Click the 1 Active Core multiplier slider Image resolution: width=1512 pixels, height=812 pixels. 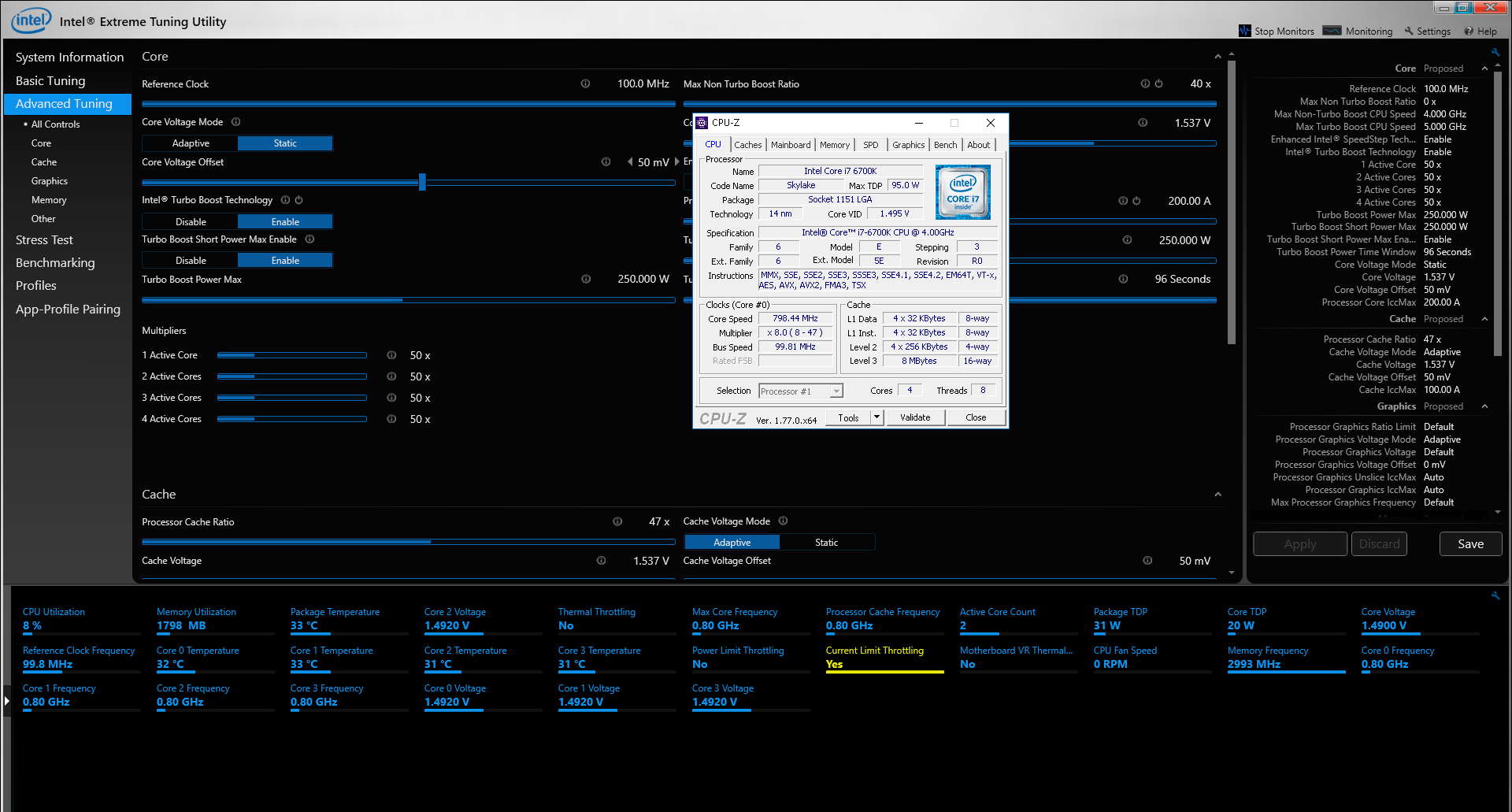pos(291,355)
